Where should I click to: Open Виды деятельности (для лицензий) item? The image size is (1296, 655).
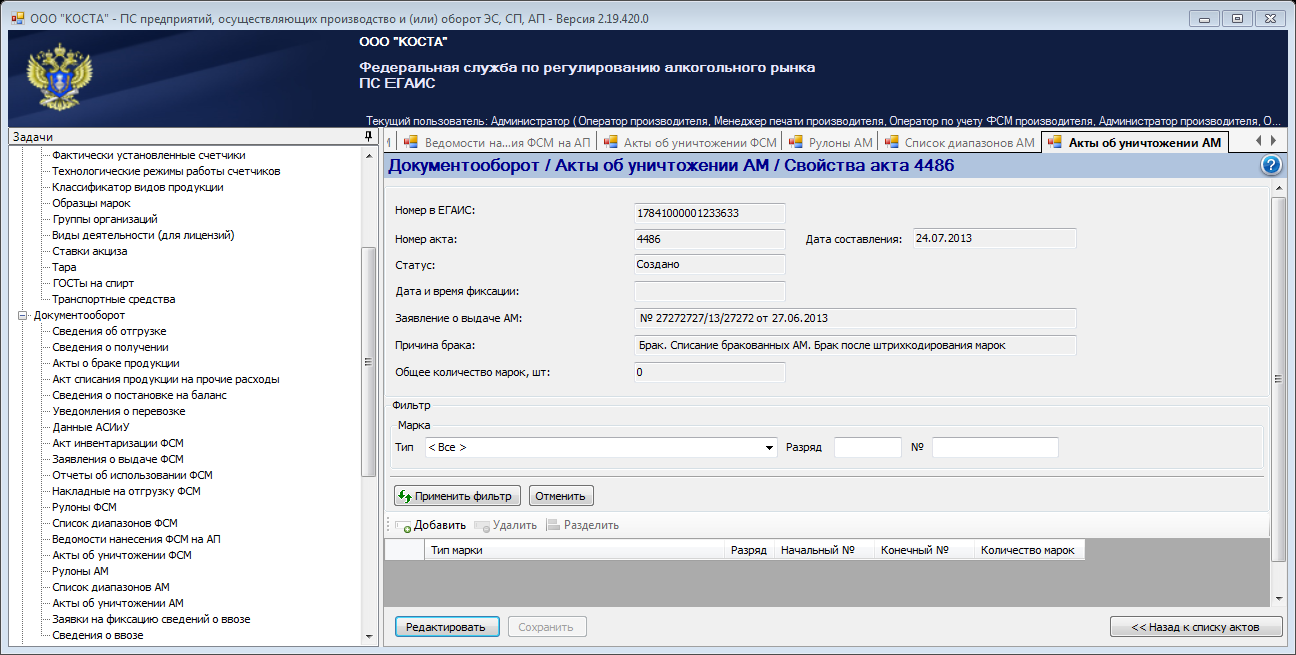pos(143,235)
